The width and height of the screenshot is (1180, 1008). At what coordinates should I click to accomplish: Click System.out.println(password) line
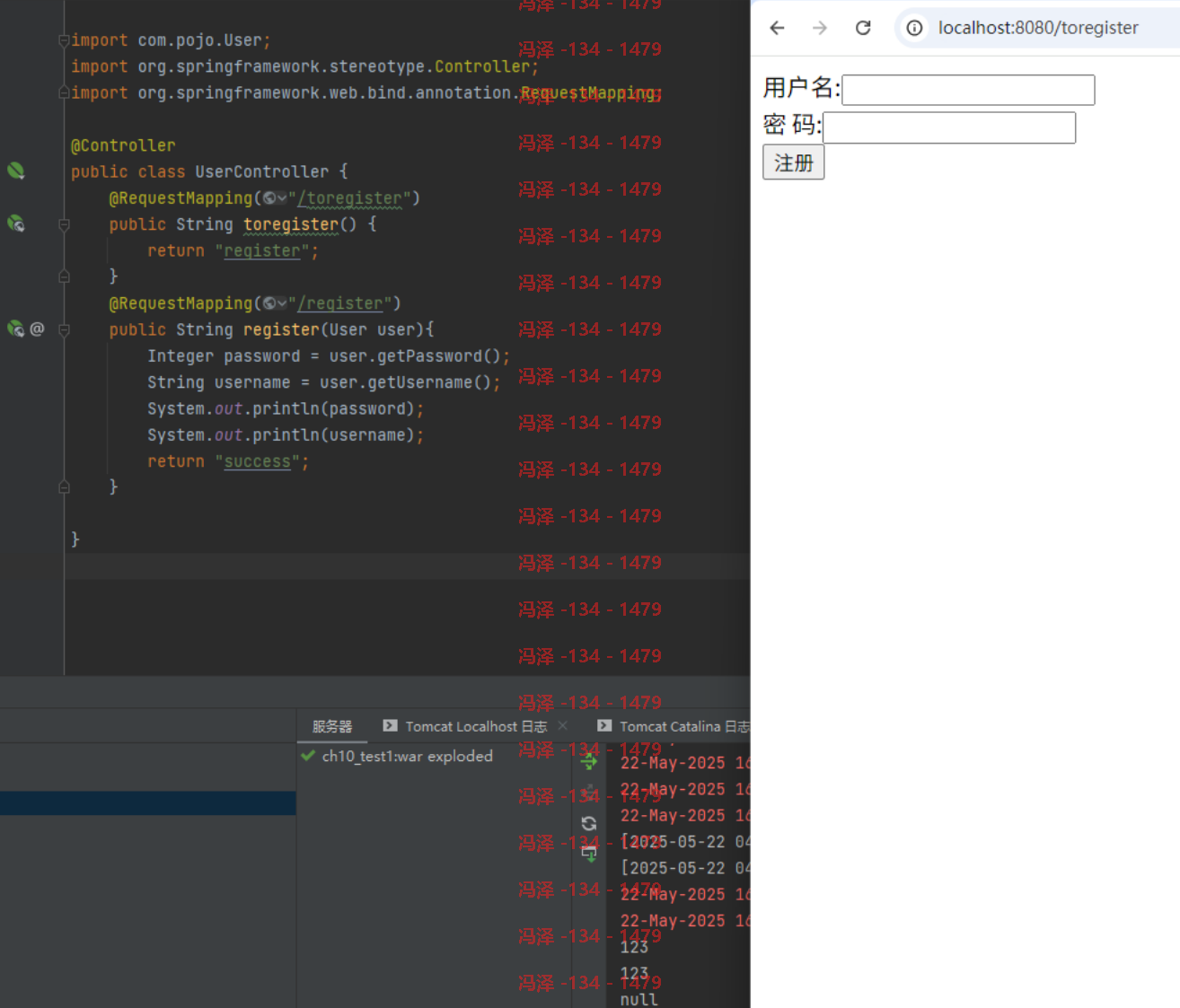[x=286, y=408]
